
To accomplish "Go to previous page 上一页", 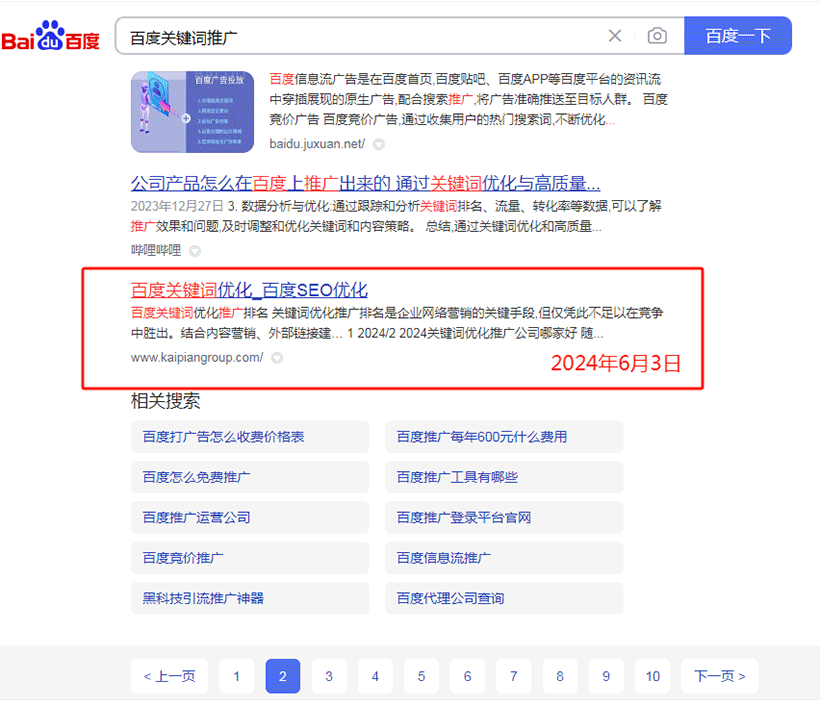I will click(169, 676).
